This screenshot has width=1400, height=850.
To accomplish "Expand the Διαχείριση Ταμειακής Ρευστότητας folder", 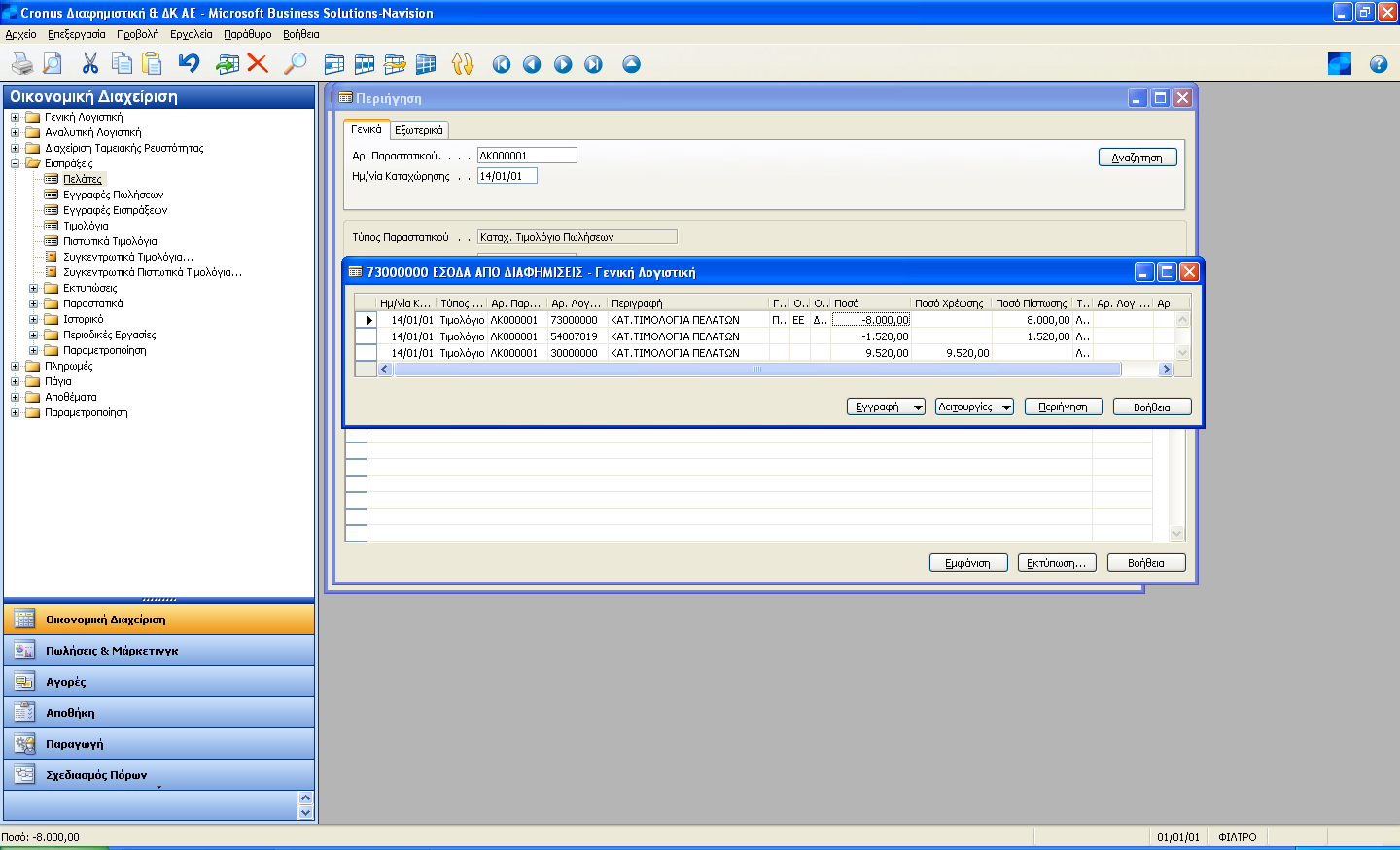I will (x=16, y=148).
